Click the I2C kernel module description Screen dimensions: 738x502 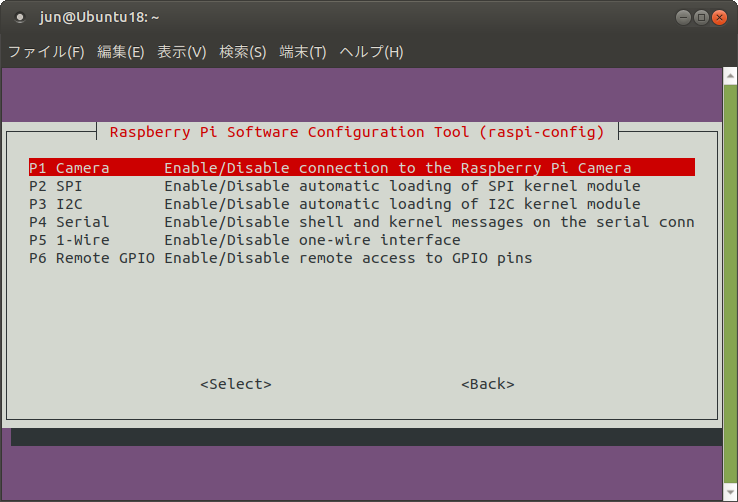coord(402,204)
